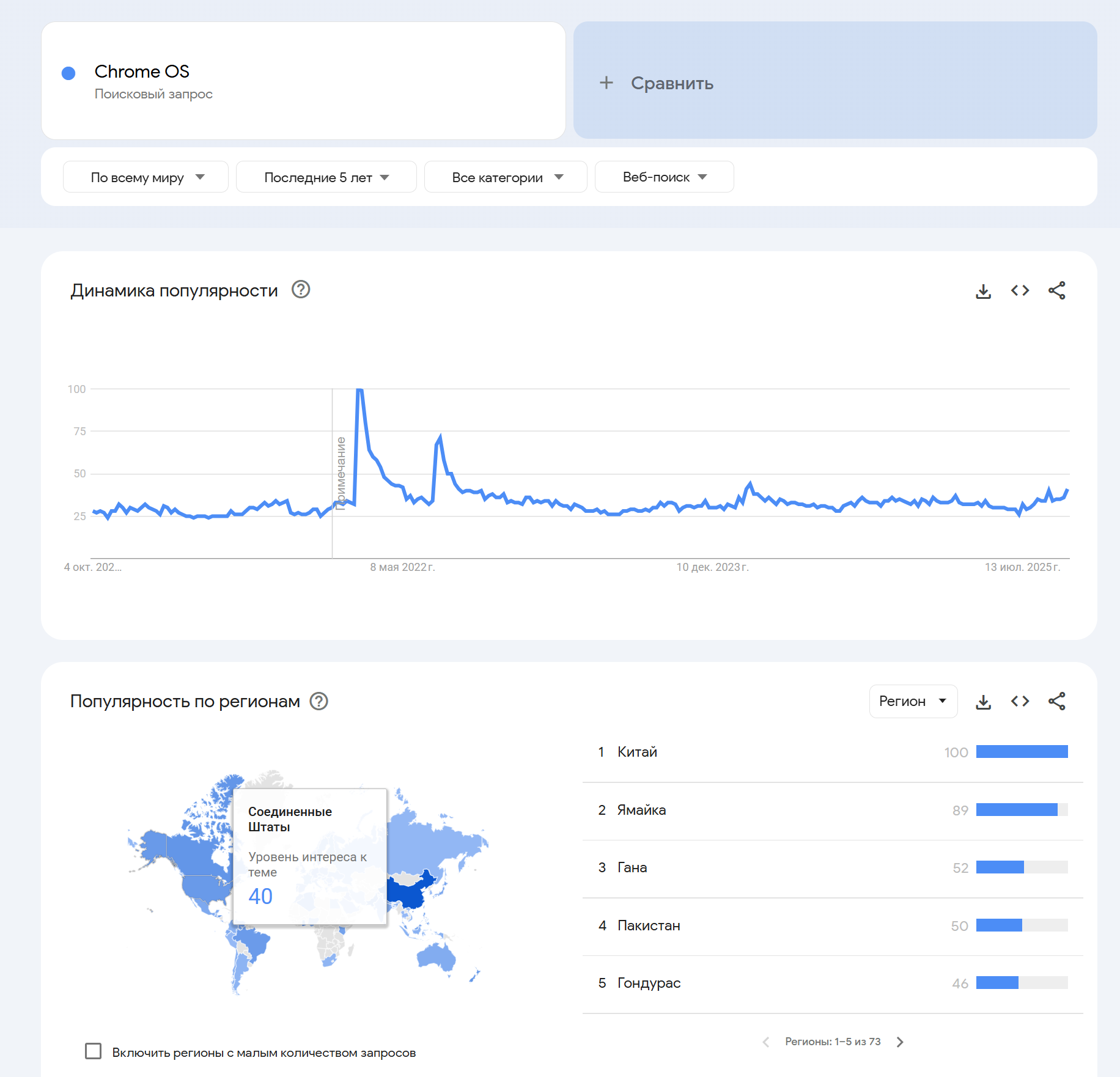Share the popularity trend chart
1120x1077 pixels.
pos(1056,291)
